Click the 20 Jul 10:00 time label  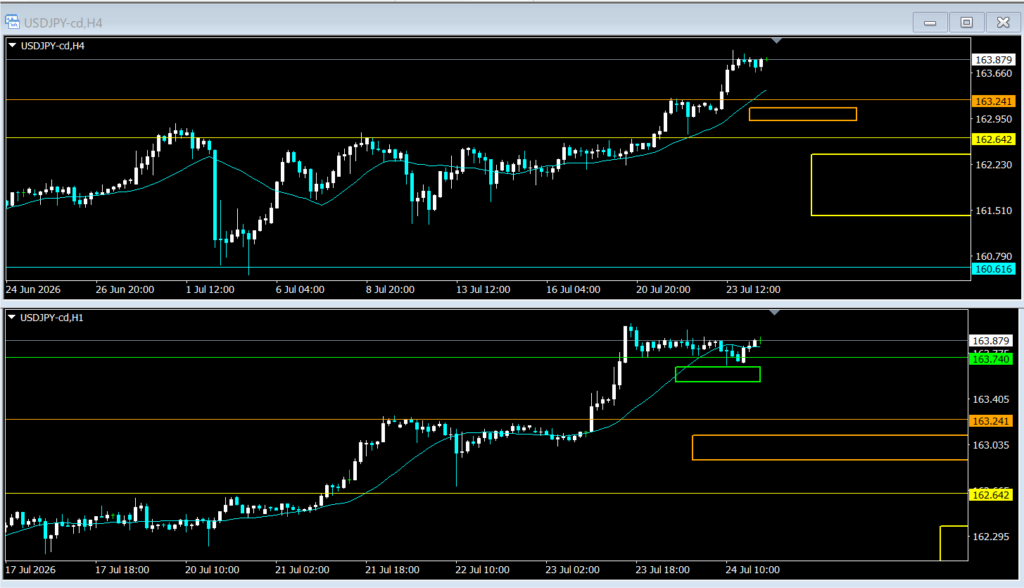[x=212, y=570]
